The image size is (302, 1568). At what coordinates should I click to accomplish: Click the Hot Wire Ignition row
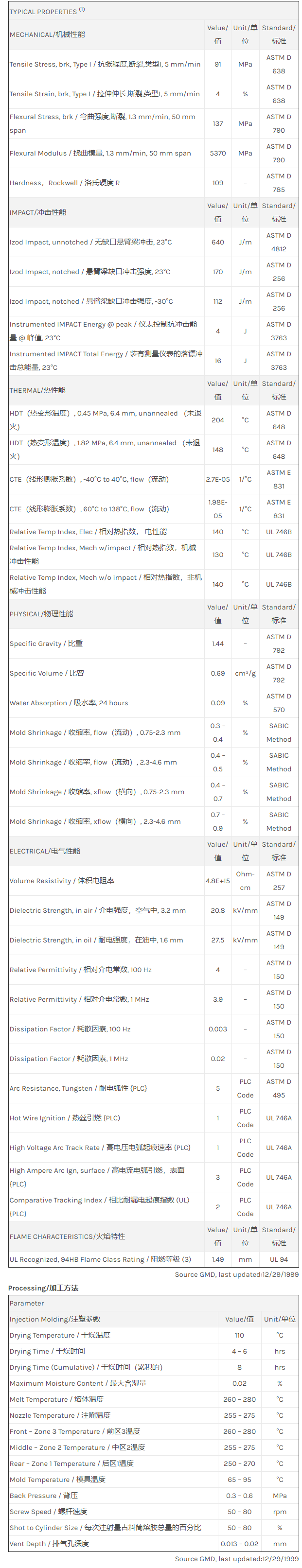coord(154,1117)
